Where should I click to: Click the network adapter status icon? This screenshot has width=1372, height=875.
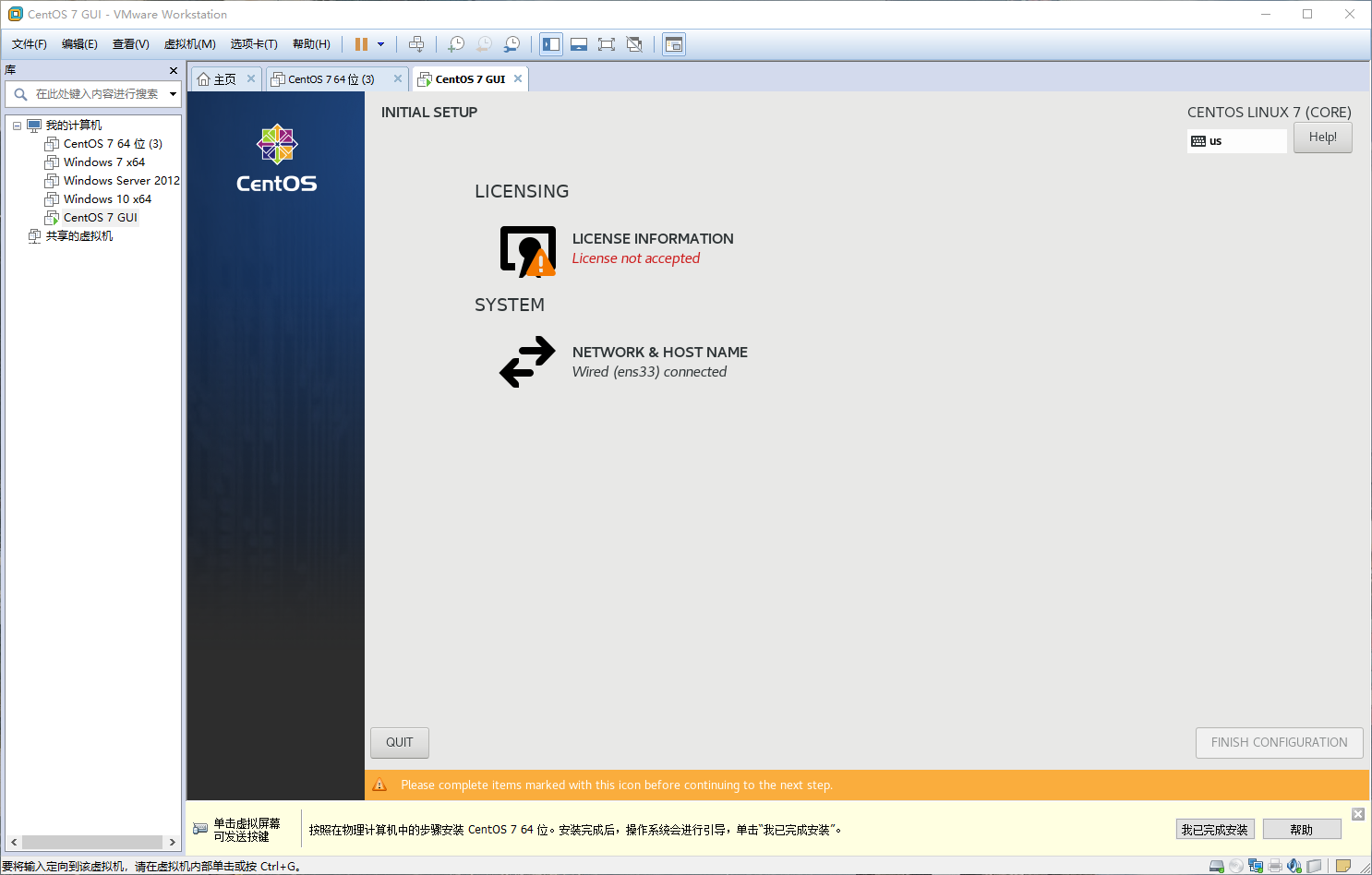tap(1256, 866)
